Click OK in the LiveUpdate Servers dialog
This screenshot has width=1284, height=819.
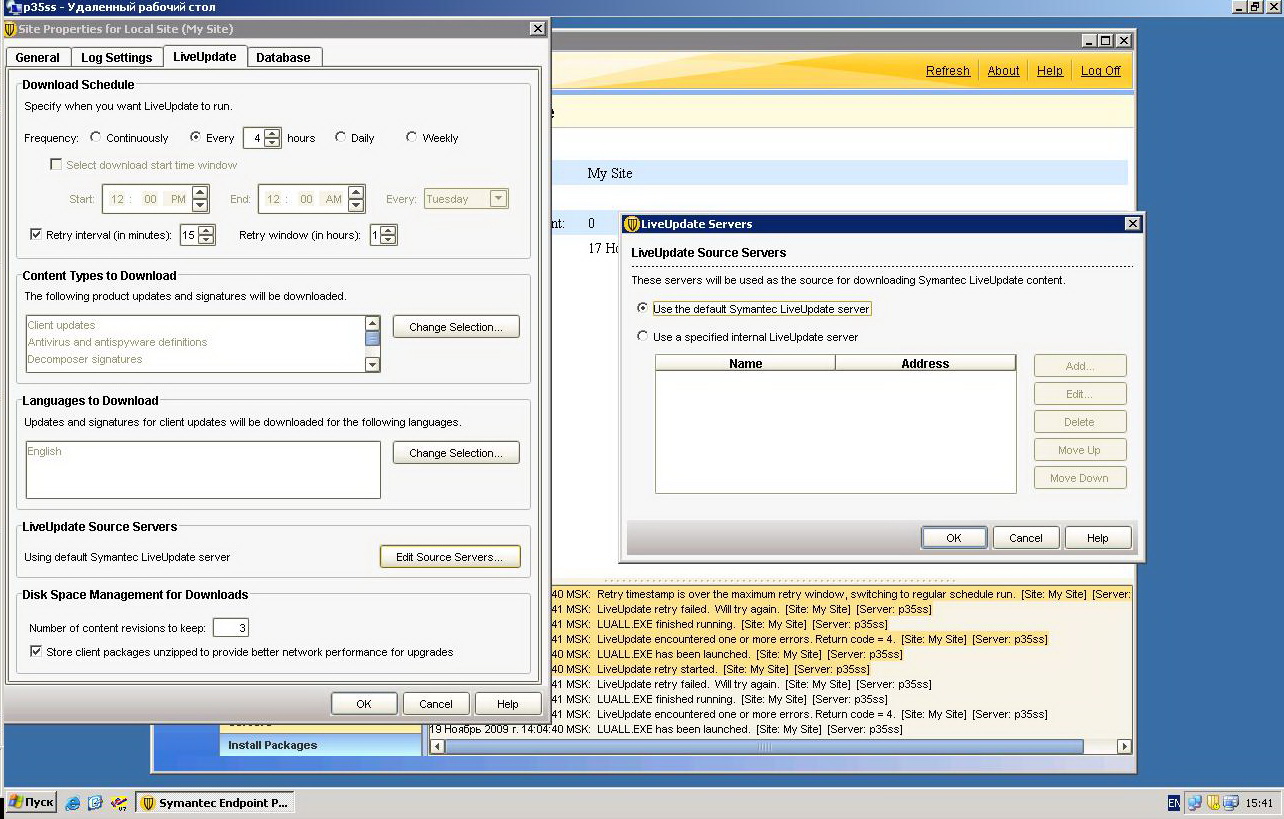954,538
